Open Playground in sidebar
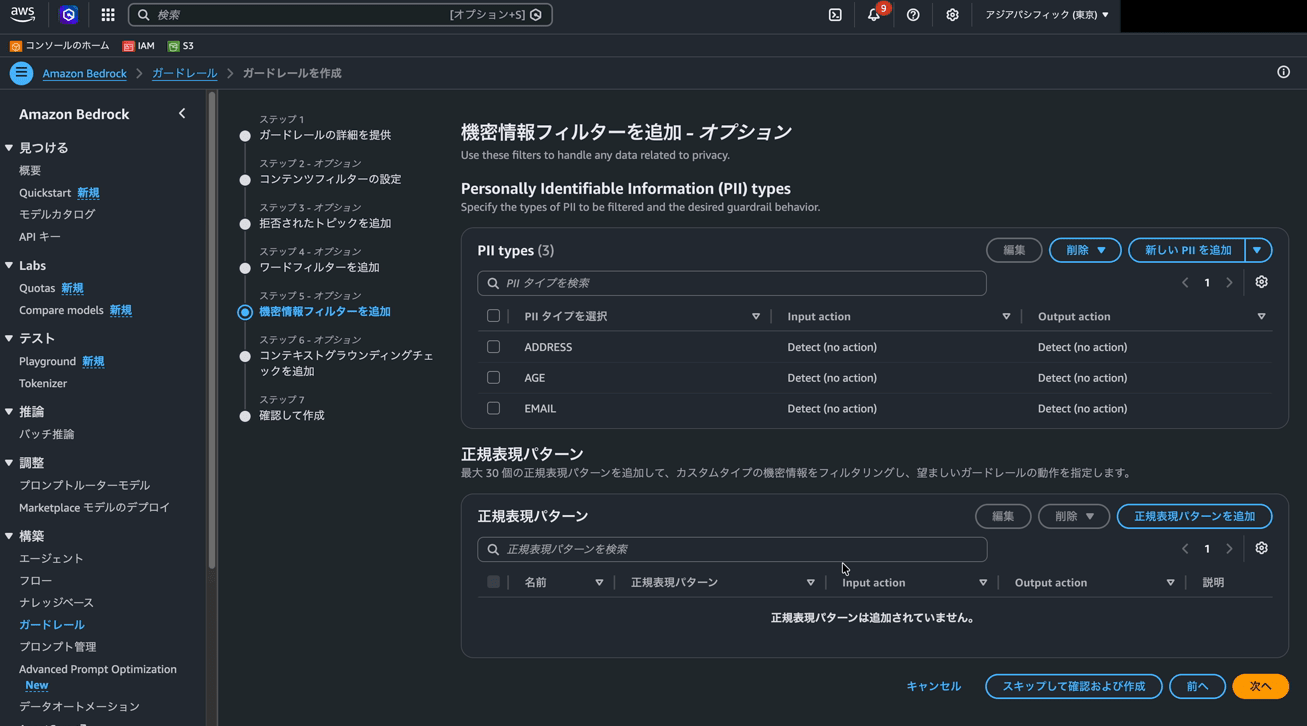Viewport: 1307px width, 726px height. coord(47,361)
